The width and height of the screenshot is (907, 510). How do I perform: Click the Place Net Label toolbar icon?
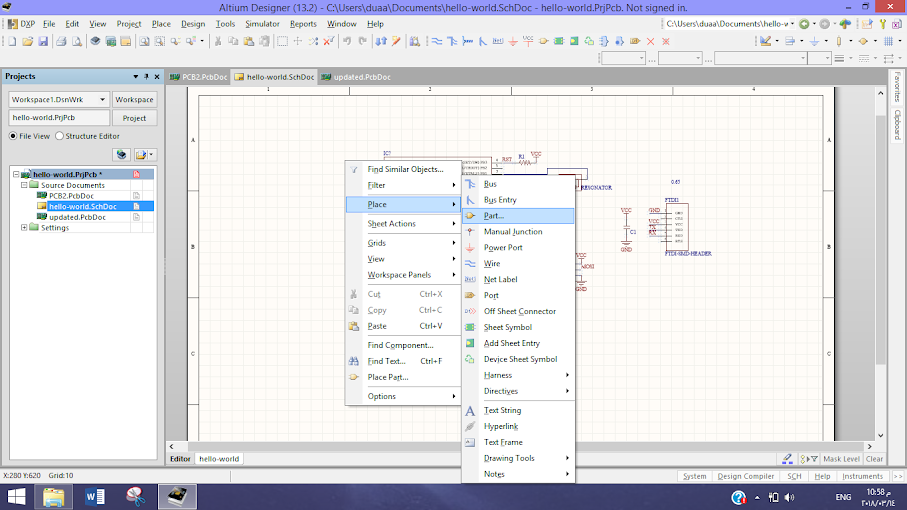(497, 41)
